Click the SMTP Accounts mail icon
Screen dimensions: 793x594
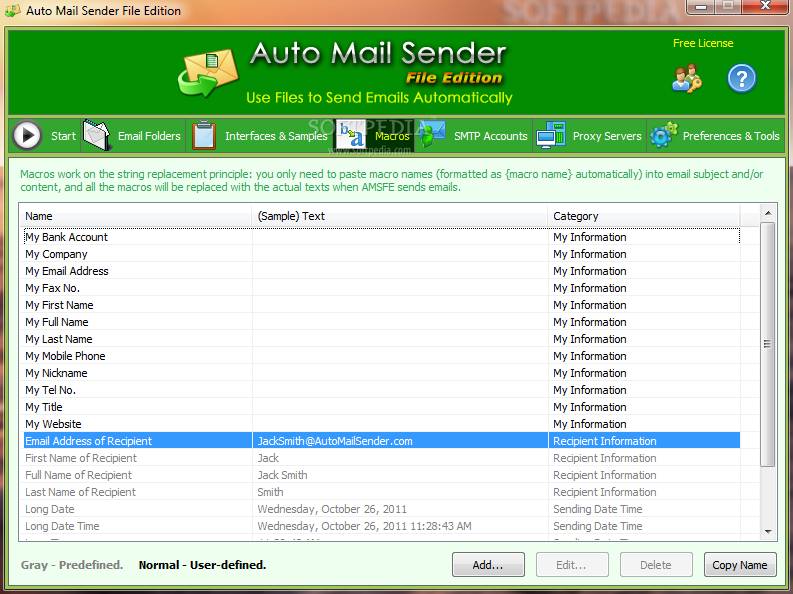(x=431, y=134)
